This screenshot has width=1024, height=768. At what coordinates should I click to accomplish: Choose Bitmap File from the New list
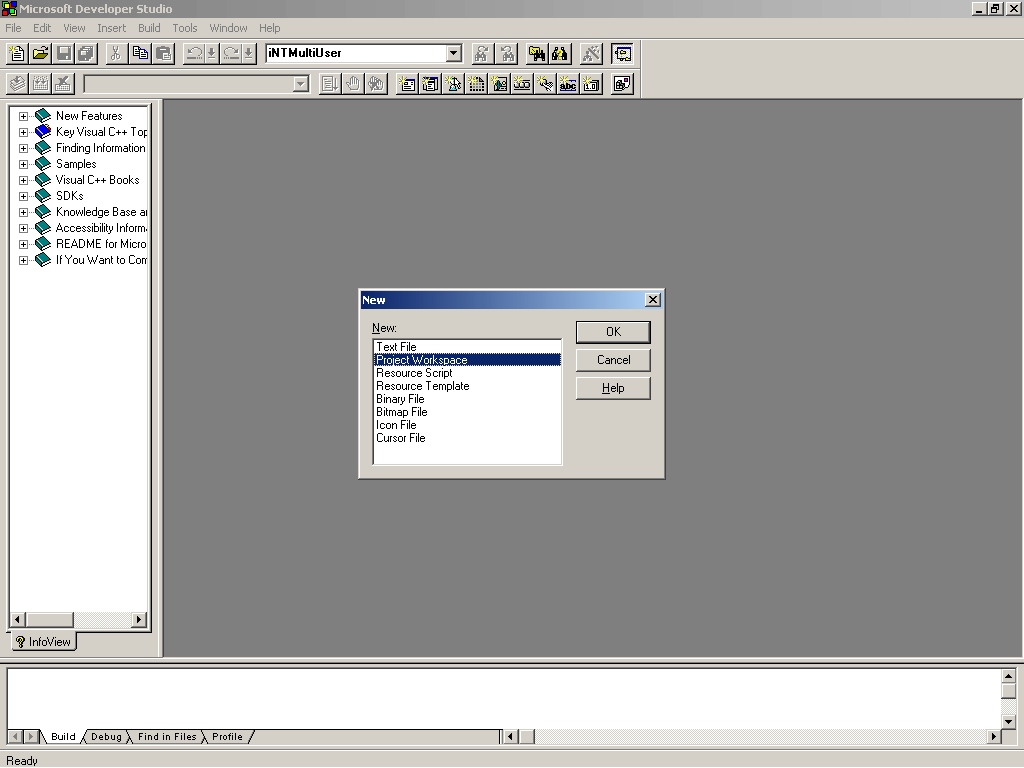467,412
